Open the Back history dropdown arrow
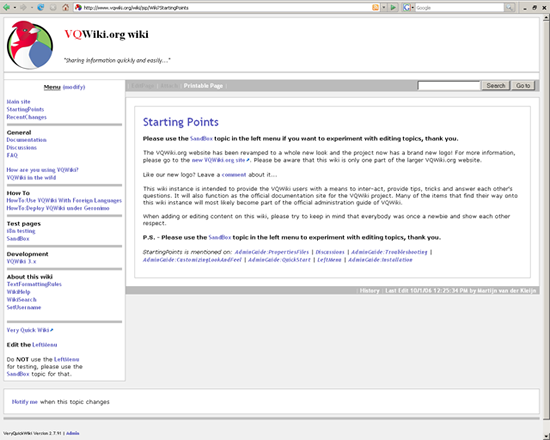 coord(14,7)
